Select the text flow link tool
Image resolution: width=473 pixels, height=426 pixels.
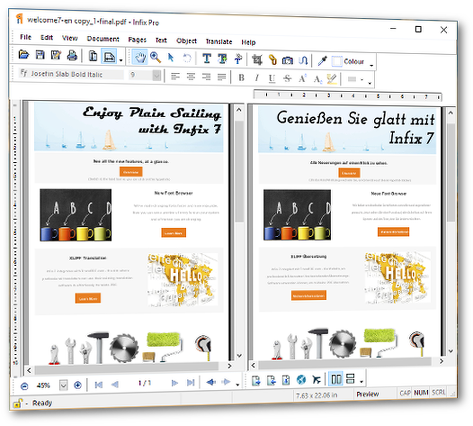click(238, 59)
